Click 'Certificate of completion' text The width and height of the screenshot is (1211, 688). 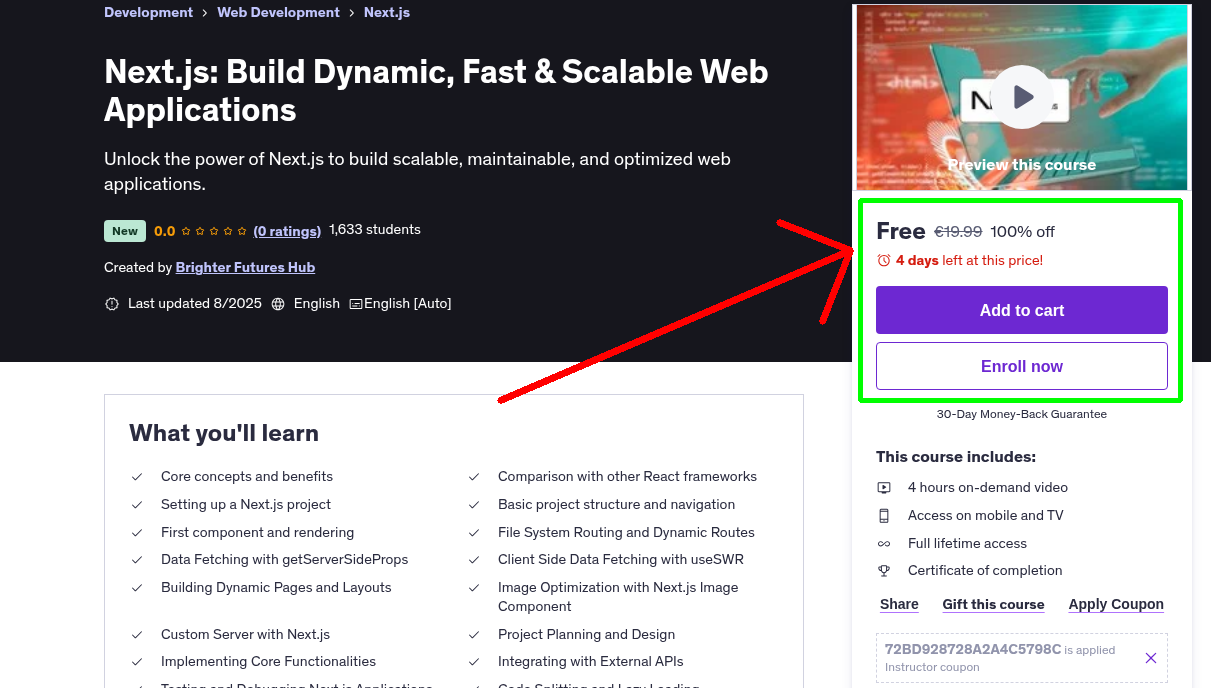click(x=985, y=571)
